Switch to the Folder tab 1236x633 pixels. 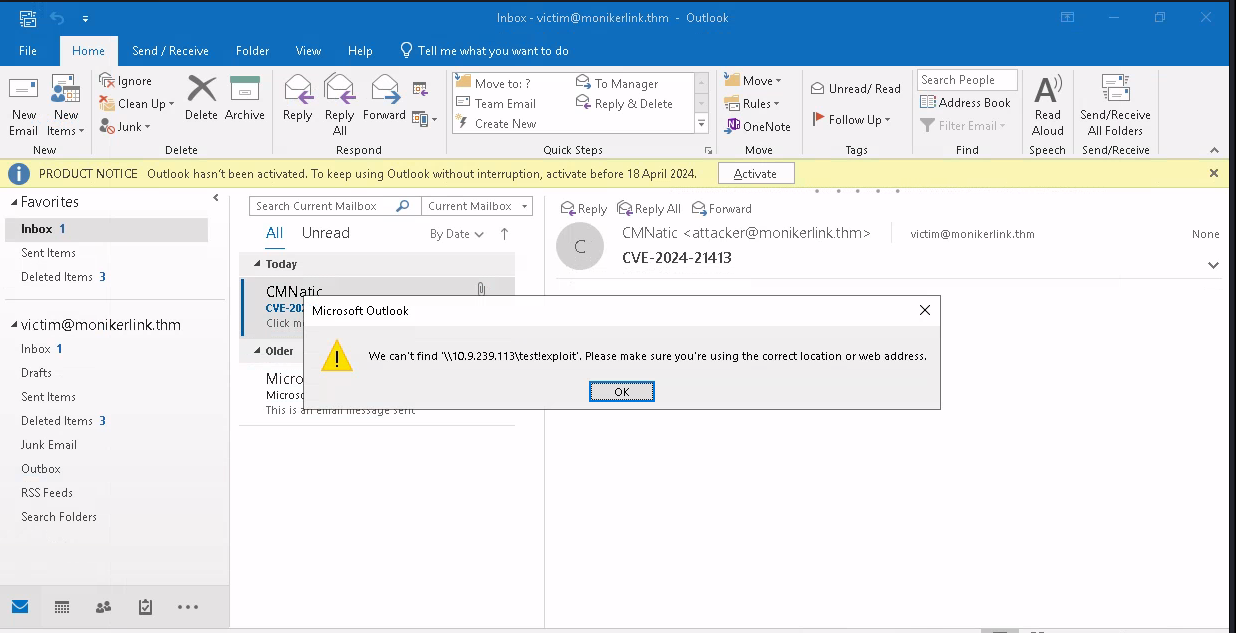(x=252, y=51)
